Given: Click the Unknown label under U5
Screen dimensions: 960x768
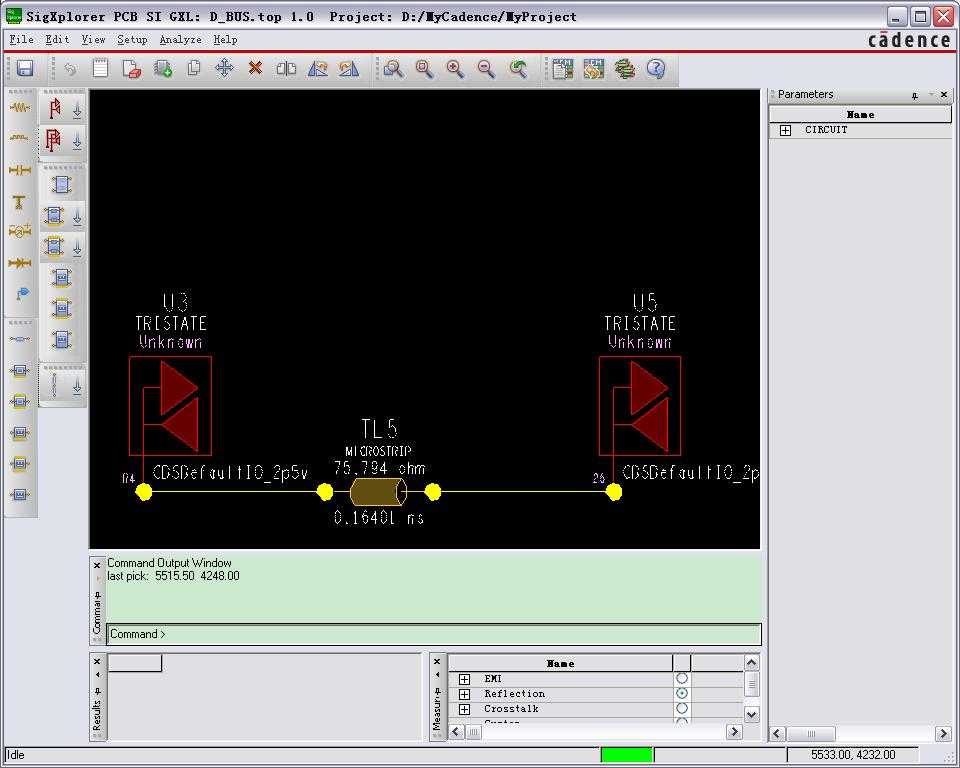Looking at the screenshot, I should [x=640, y=342].
